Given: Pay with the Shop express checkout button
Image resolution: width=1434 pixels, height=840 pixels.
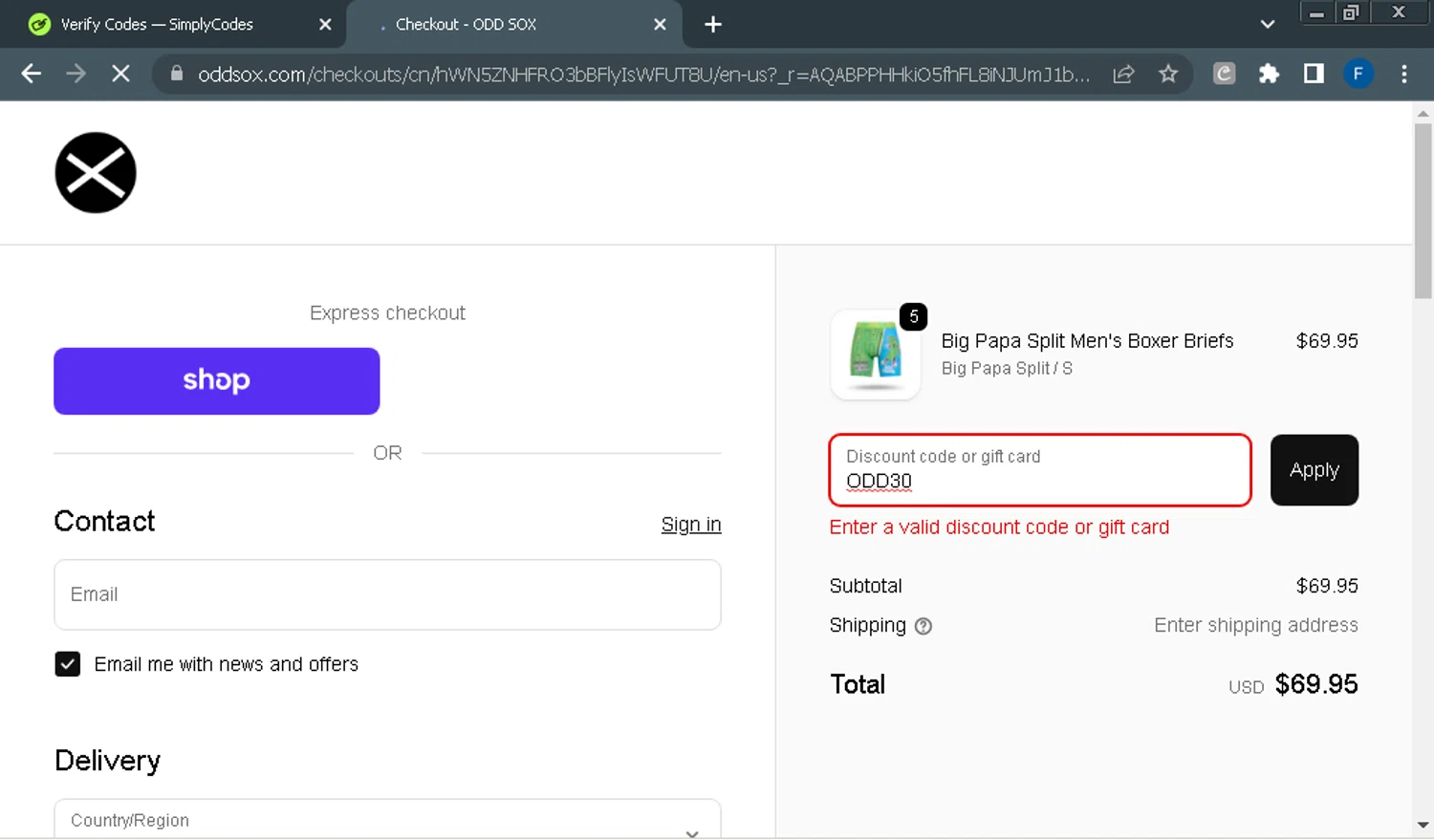Looking at the screenshot, I should (x=217, y=381).
